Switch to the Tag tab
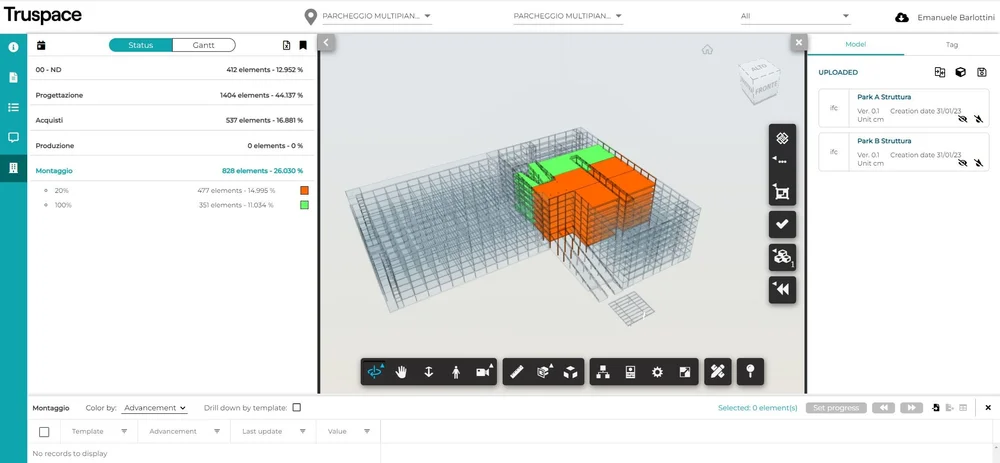 pyautogui.click(x=952, y=45)
